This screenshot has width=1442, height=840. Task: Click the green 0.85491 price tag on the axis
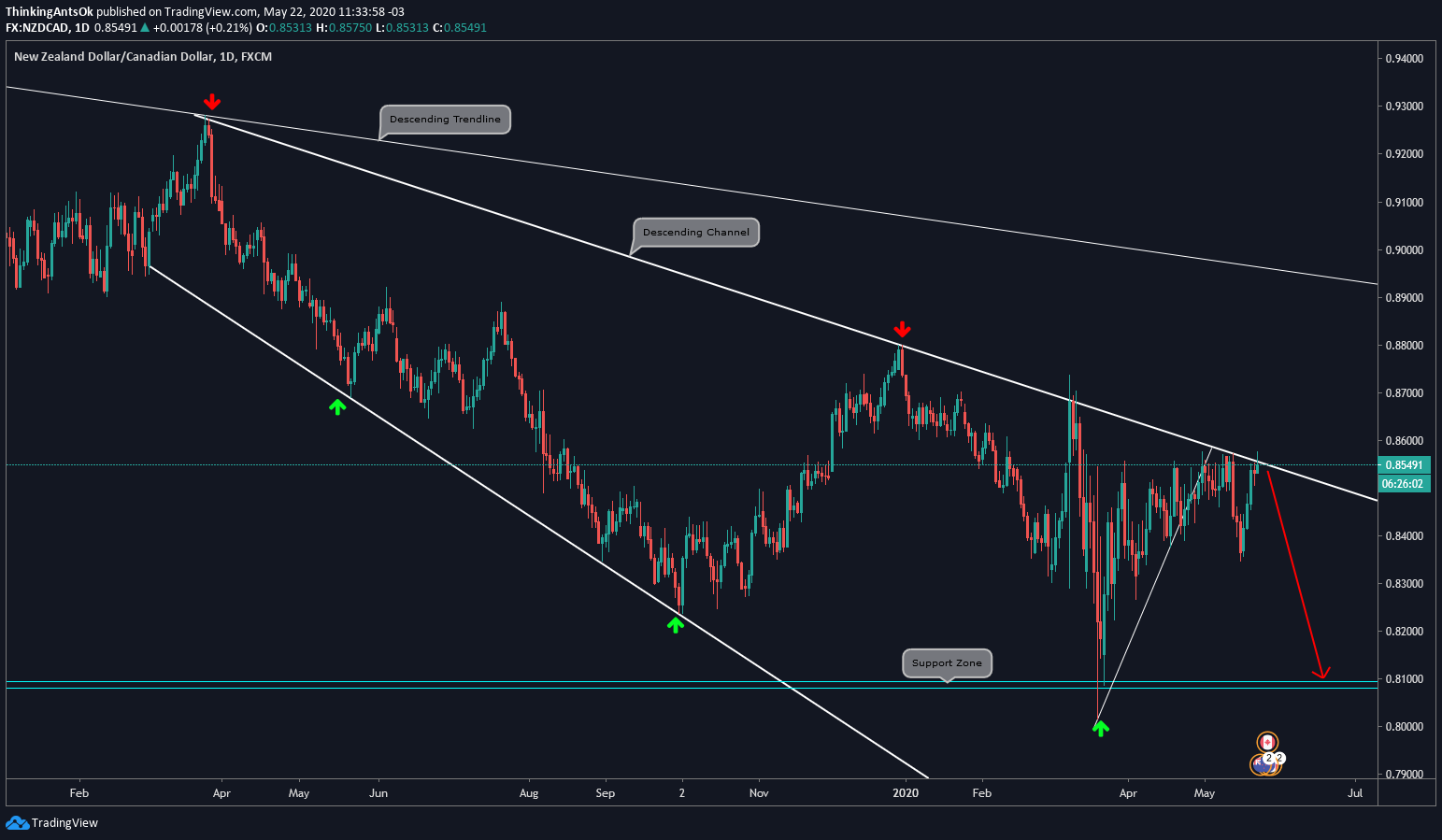pos(1404,465)
